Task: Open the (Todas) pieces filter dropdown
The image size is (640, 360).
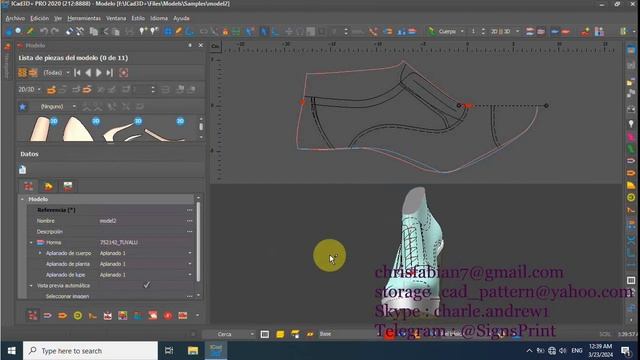Action: [x=56, y=73]
